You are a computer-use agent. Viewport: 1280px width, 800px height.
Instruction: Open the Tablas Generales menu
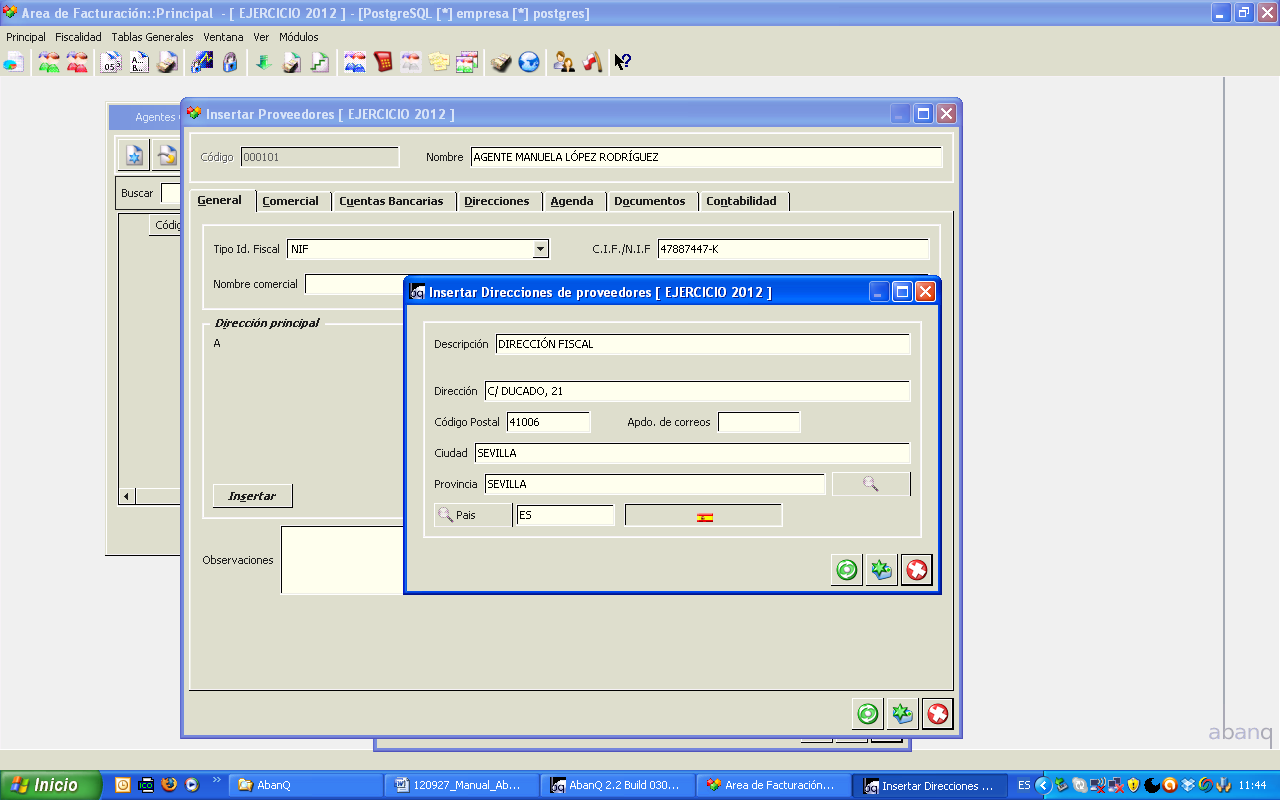pyautogui.click(x=152, y=37)
